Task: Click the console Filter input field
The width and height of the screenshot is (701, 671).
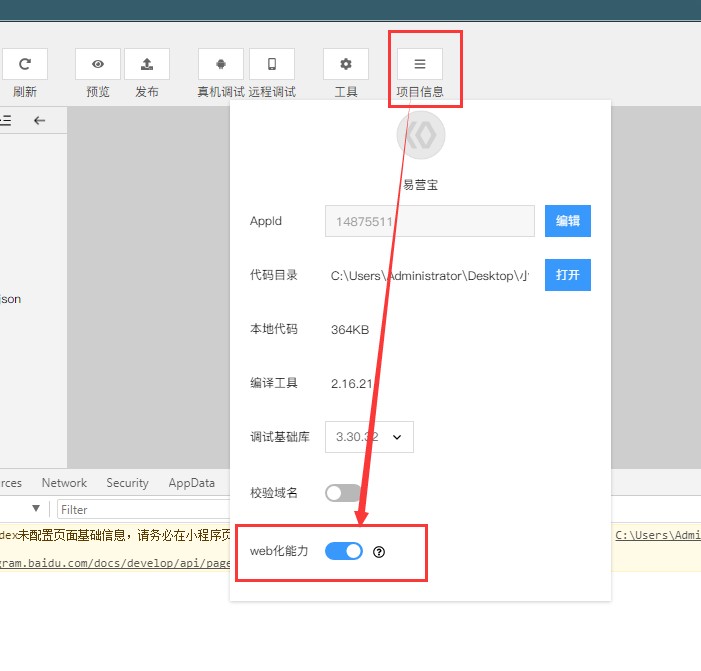Action: tap(140, 510)
